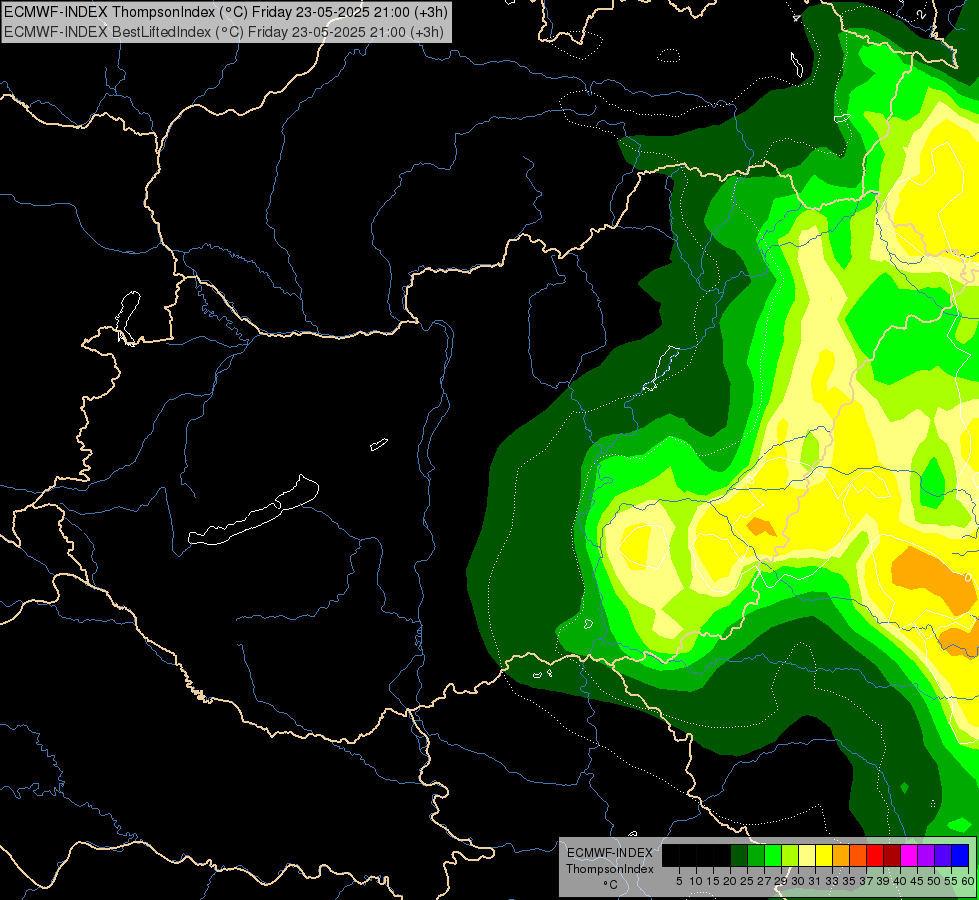Viewport: 979px width, 900px height.
Task: Select the orange 33–35 legend swatch
Action: point(841,855)
